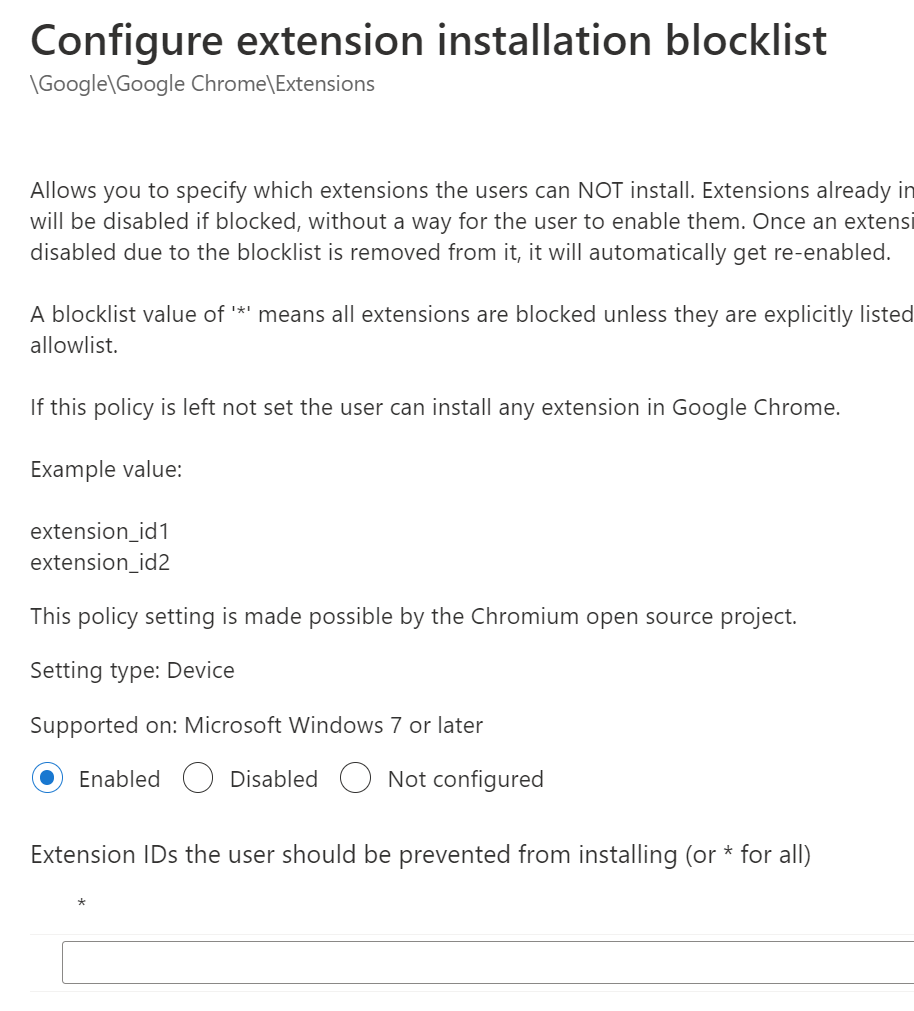
Task: Click the empty extension ID input box
Action: click(x=488, y=962)
